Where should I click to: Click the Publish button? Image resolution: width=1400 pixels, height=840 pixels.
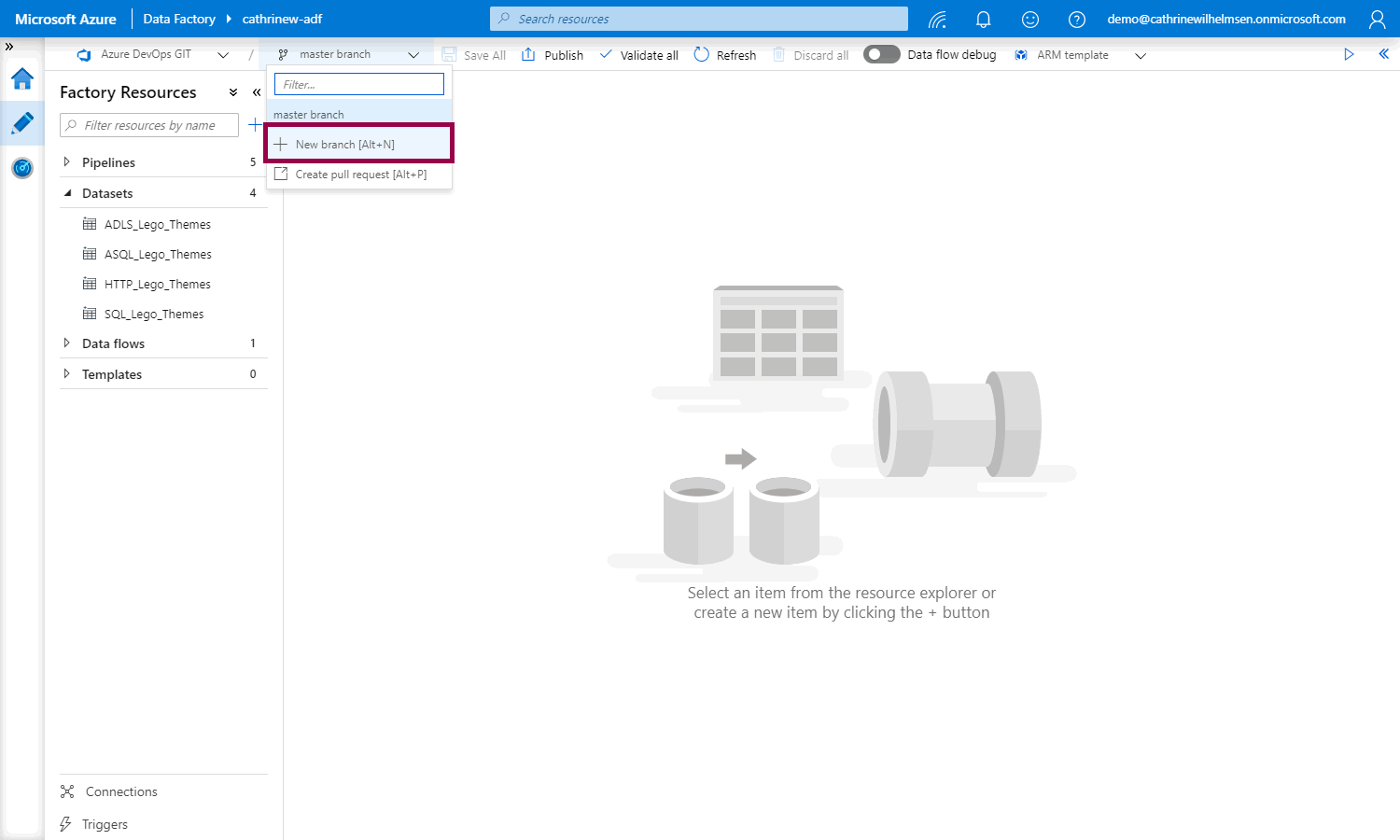tap(553, 55)
